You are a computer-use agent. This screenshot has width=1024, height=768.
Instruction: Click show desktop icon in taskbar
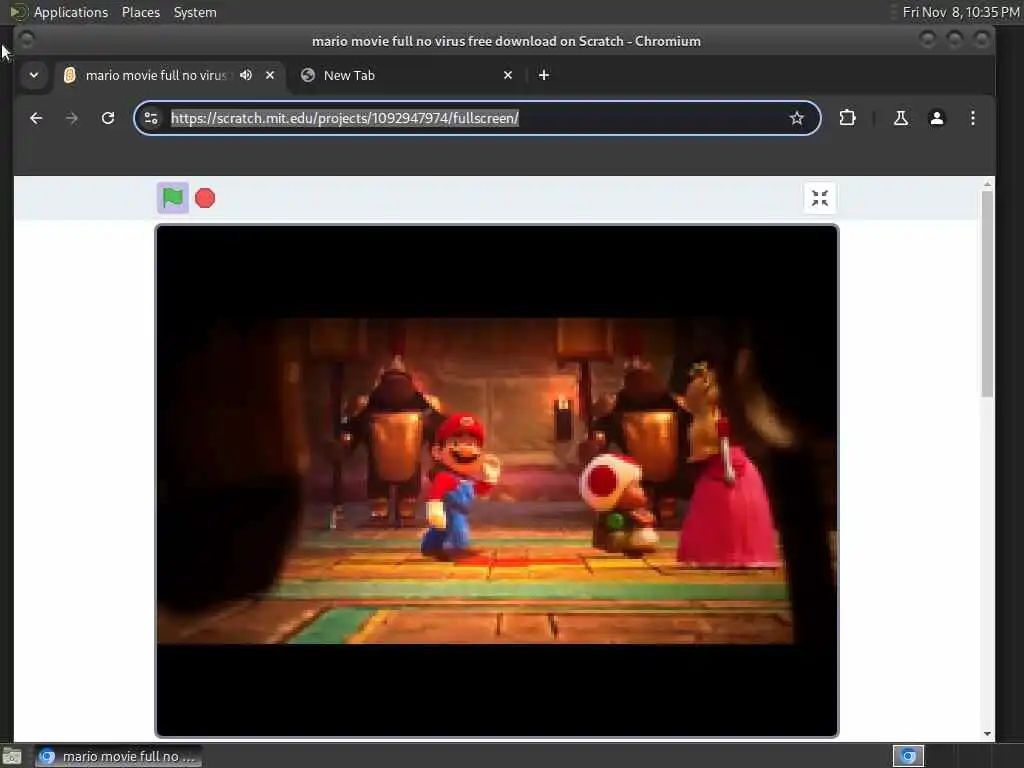[x=12, y=756]
